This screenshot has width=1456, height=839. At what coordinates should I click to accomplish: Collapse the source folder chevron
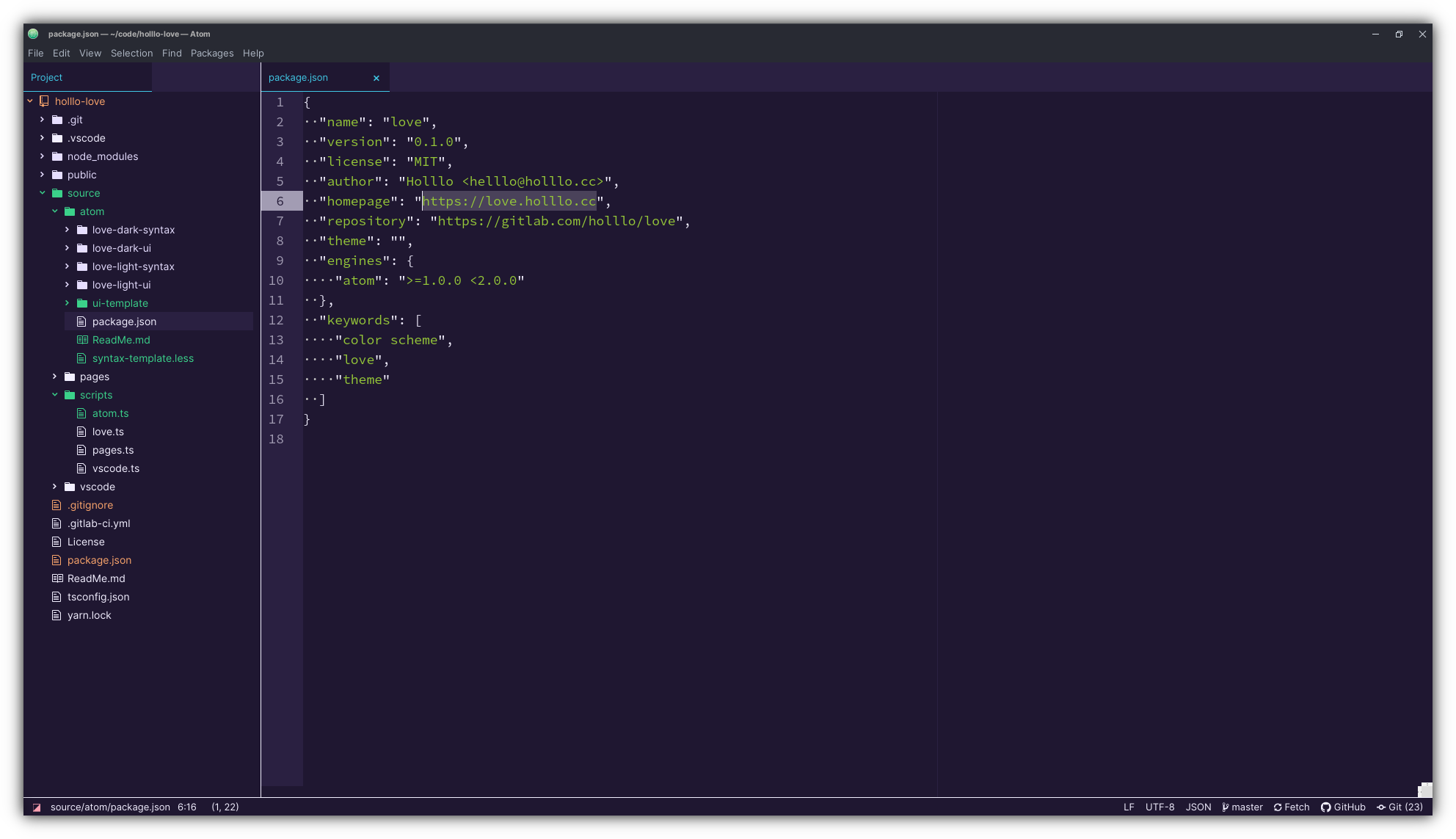coord(43,193)
